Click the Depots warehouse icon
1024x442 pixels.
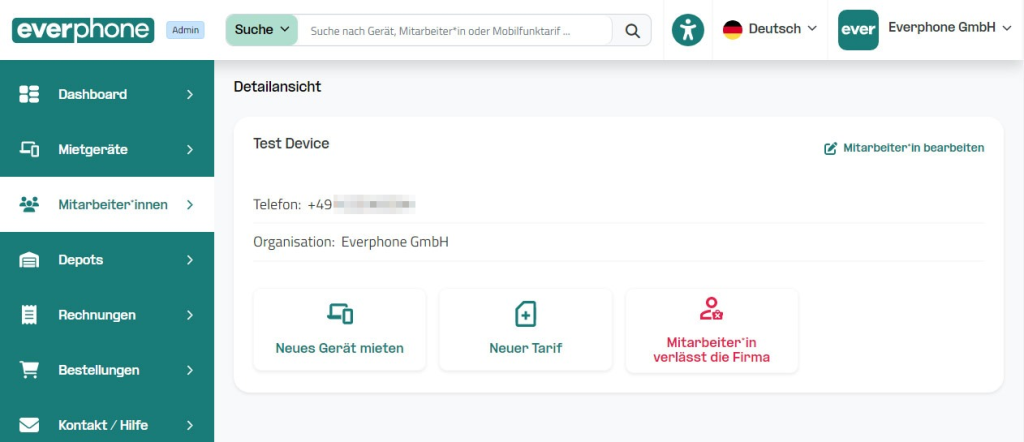click(29, 260)
